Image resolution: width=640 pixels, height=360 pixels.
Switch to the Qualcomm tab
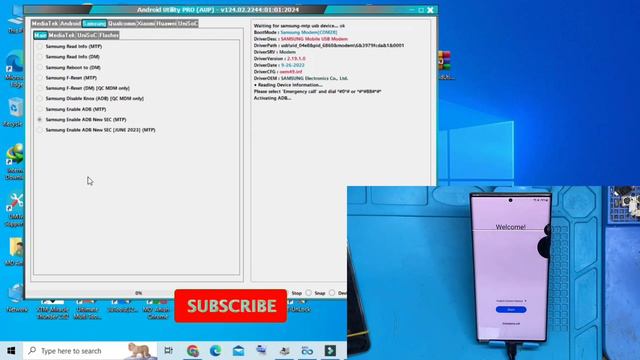click(x=122, y=24)
